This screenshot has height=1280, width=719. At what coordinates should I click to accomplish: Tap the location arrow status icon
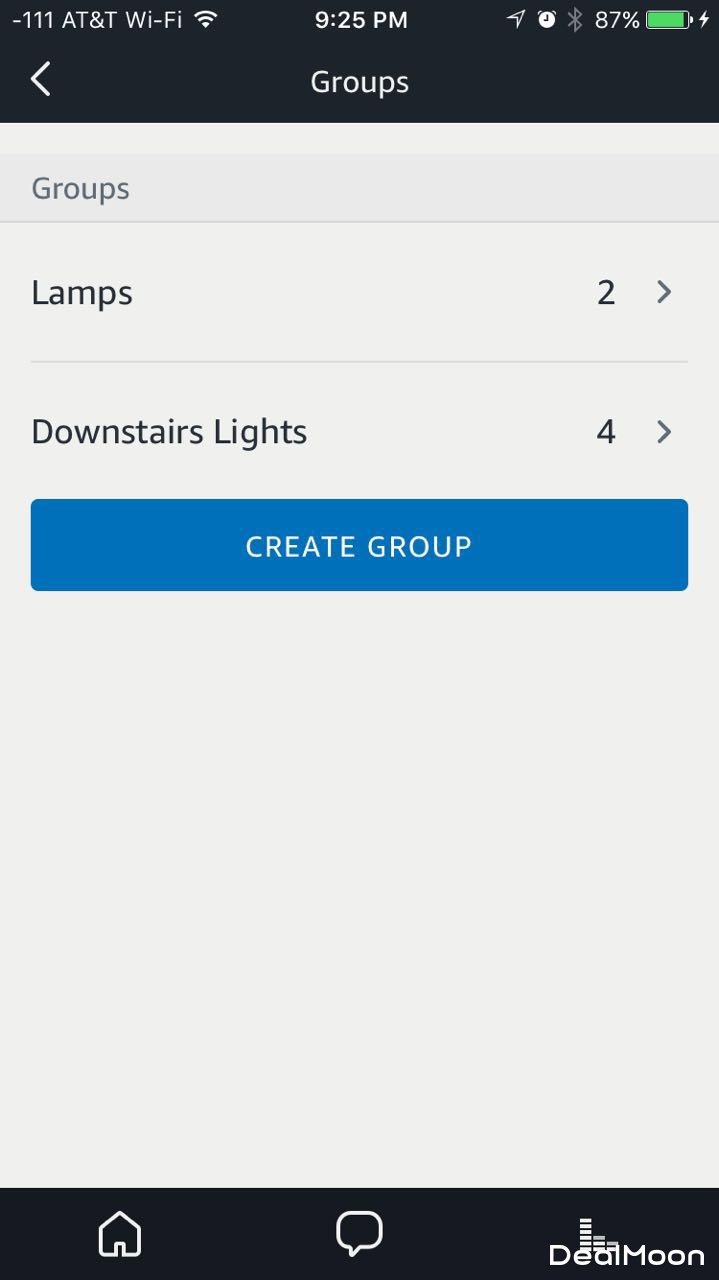pyautogui.click(x=516, y=19)
